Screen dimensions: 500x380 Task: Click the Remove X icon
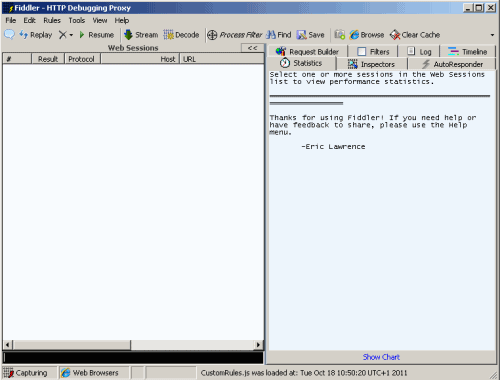[62, 35]
